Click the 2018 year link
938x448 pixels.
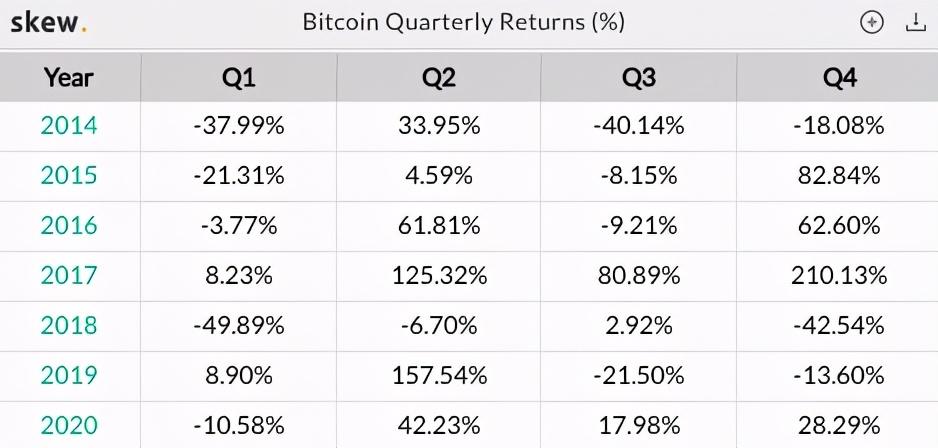pos(69,326)
